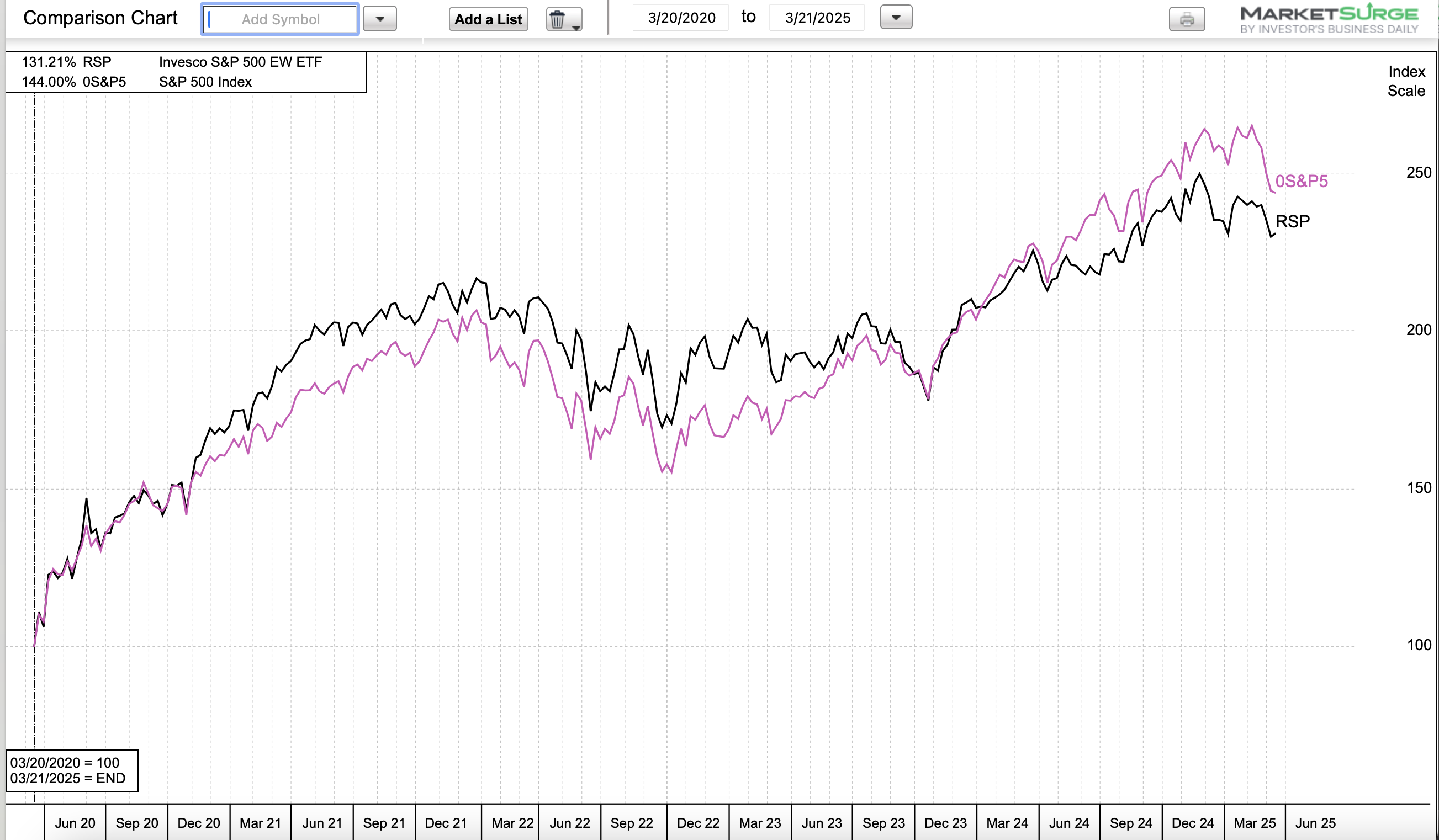Viewport: 1439px width, 840px height.
Task: Click the Mar 23 axis label
Action: (x=760, y=823)
